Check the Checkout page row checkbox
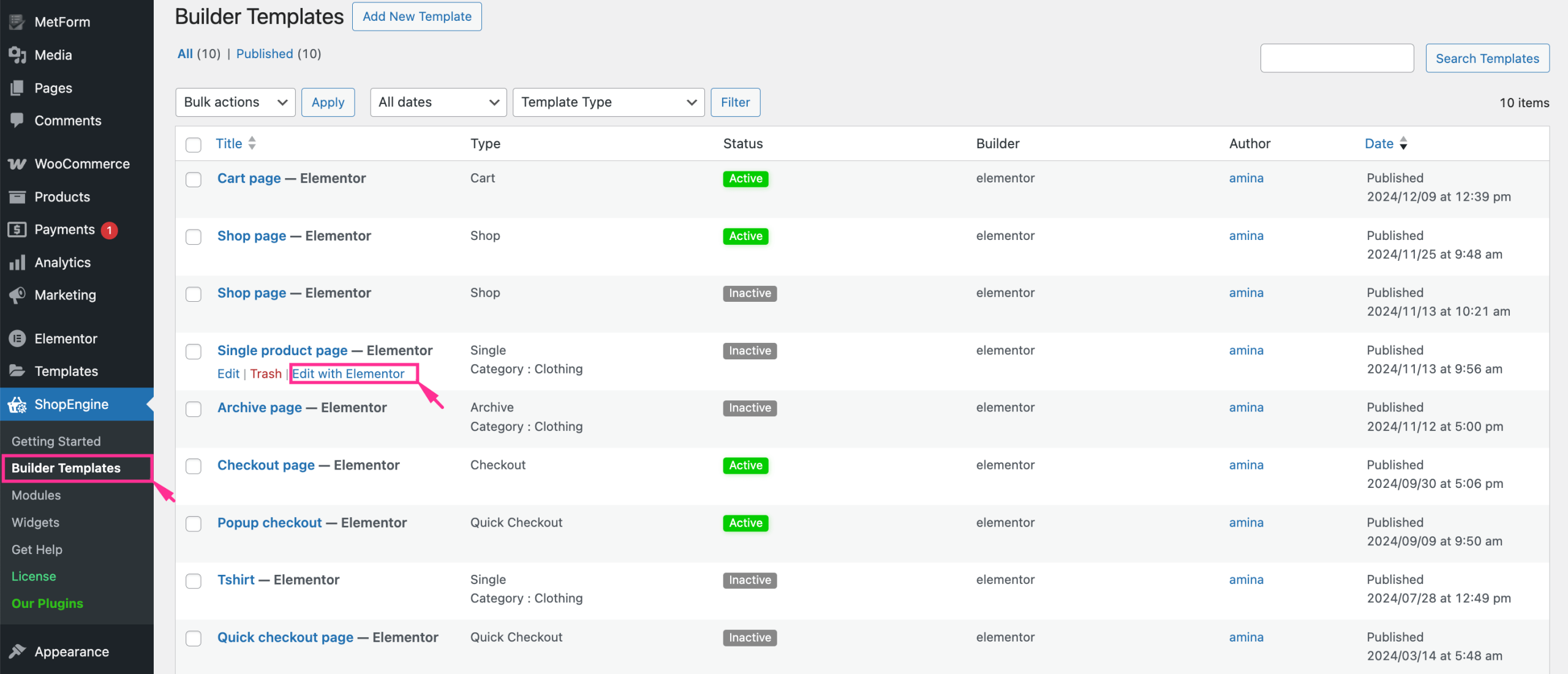 pyautogui.click(x=194, y=466)
